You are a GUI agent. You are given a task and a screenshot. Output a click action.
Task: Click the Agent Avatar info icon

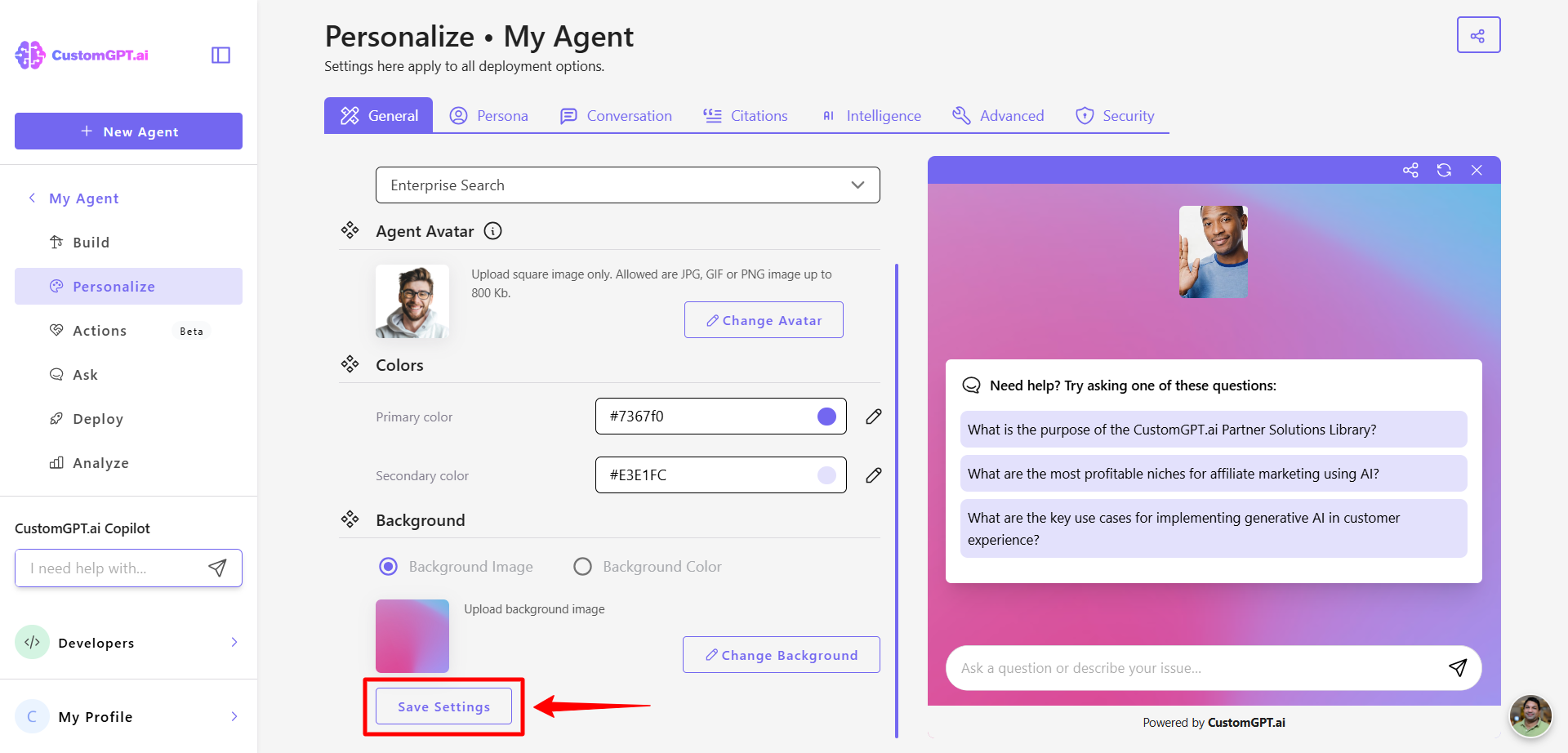492,231
